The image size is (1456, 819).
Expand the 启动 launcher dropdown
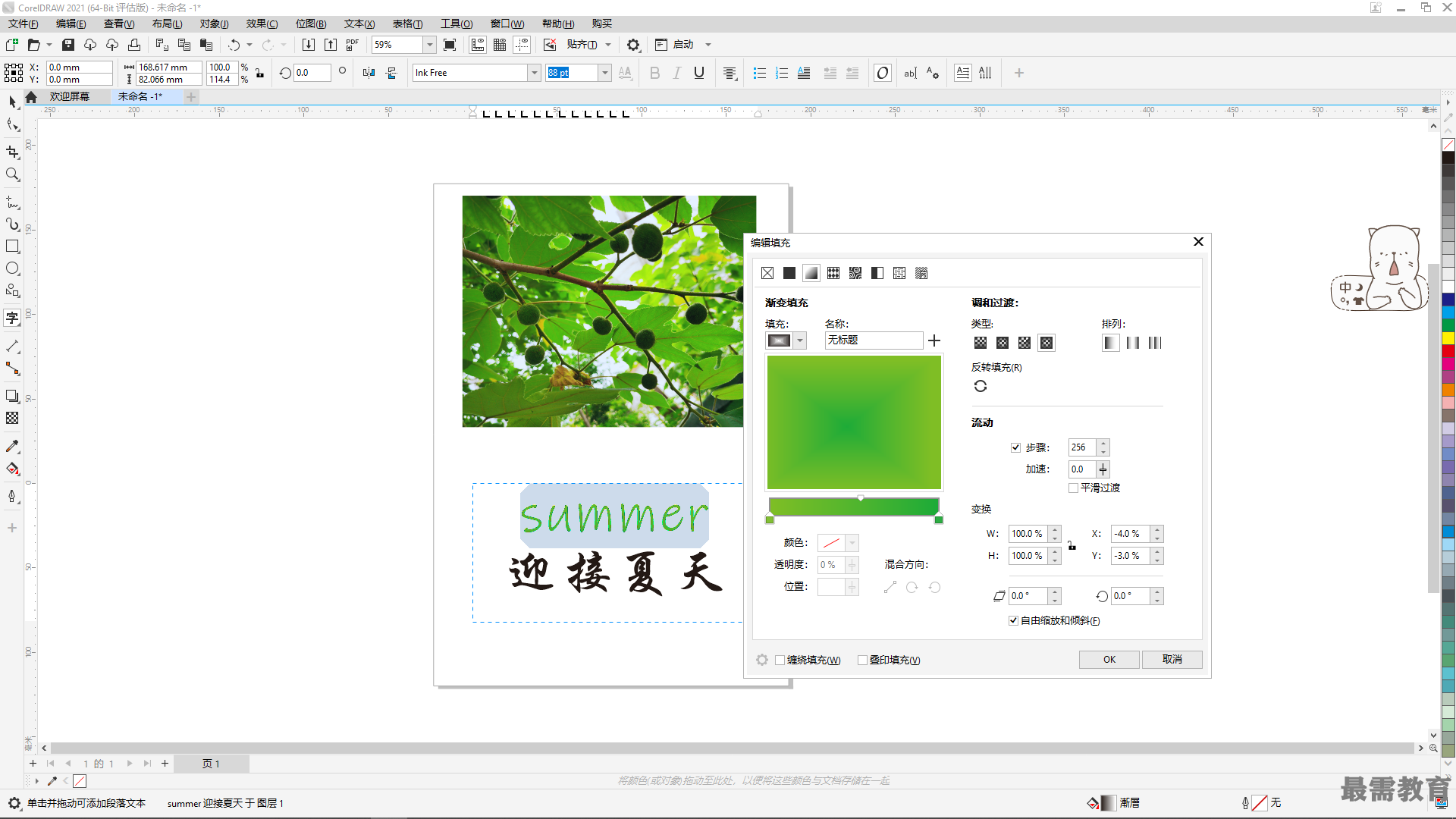(x=708, y=45)
